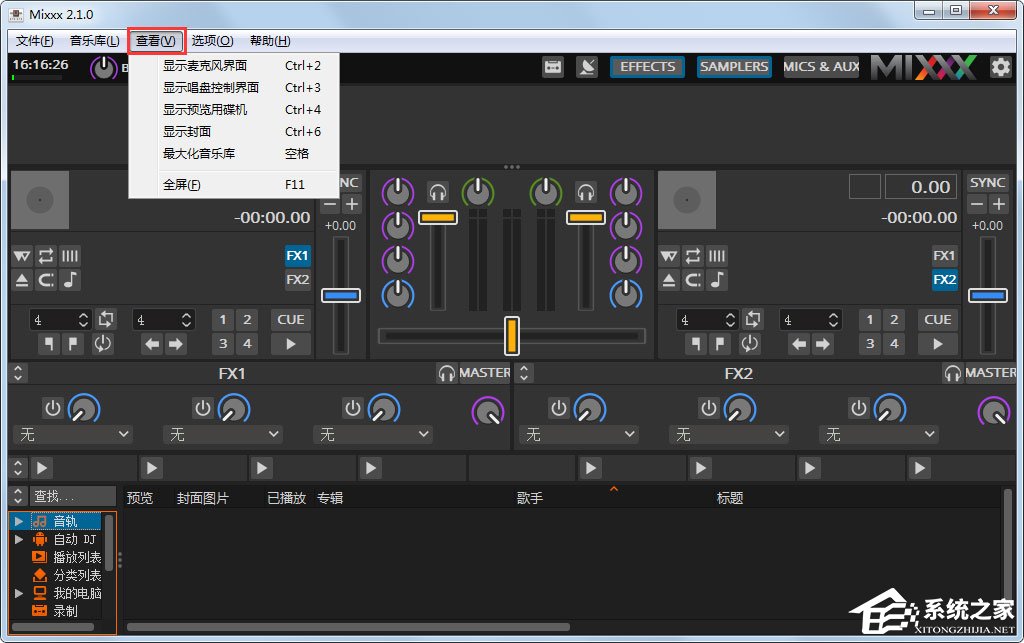Click hotcue button 1 on the left deck
The height and width of the screenshot is (643, 1024).
(x=222, y=319)
